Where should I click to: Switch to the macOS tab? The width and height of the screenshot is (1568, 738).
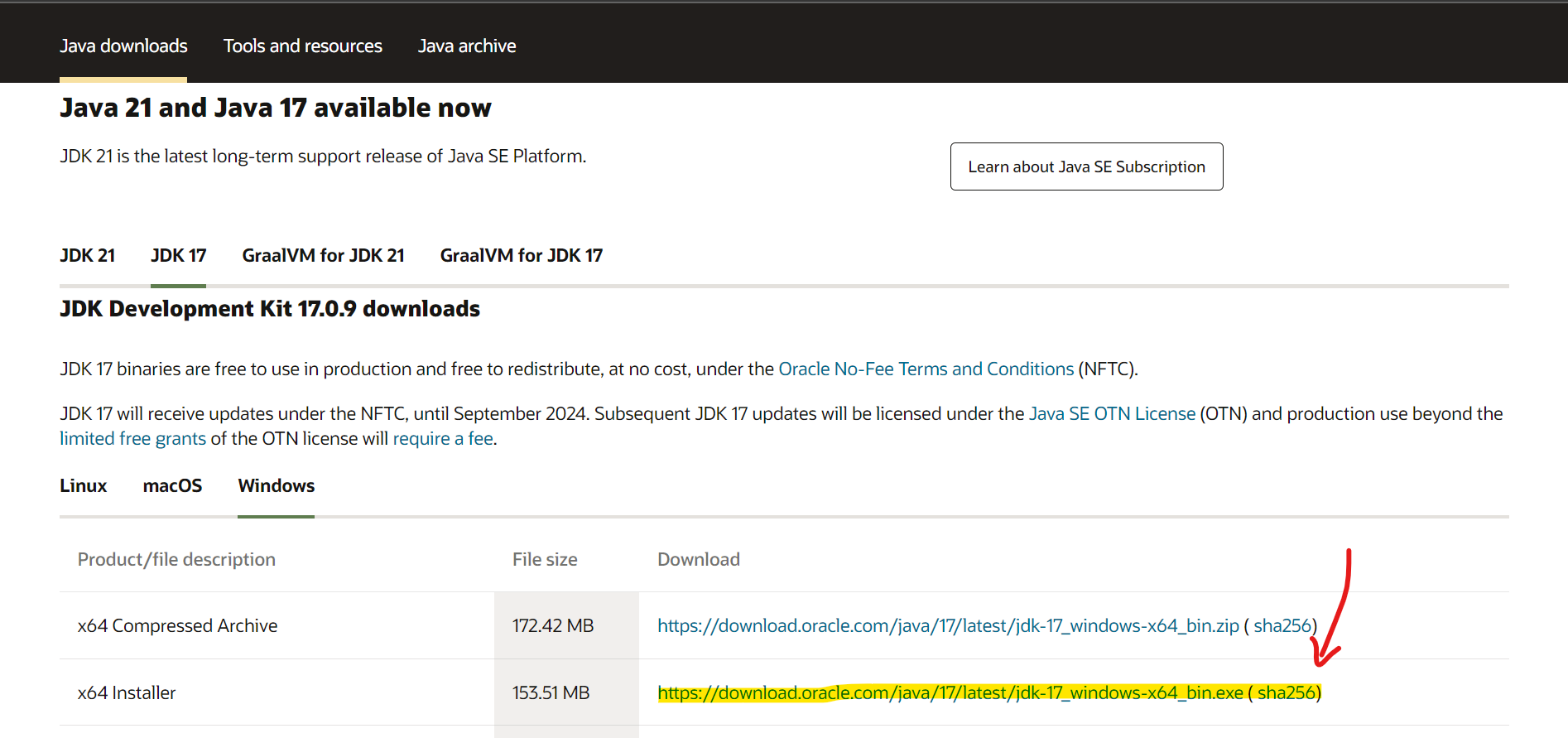(x=172, y=486)
